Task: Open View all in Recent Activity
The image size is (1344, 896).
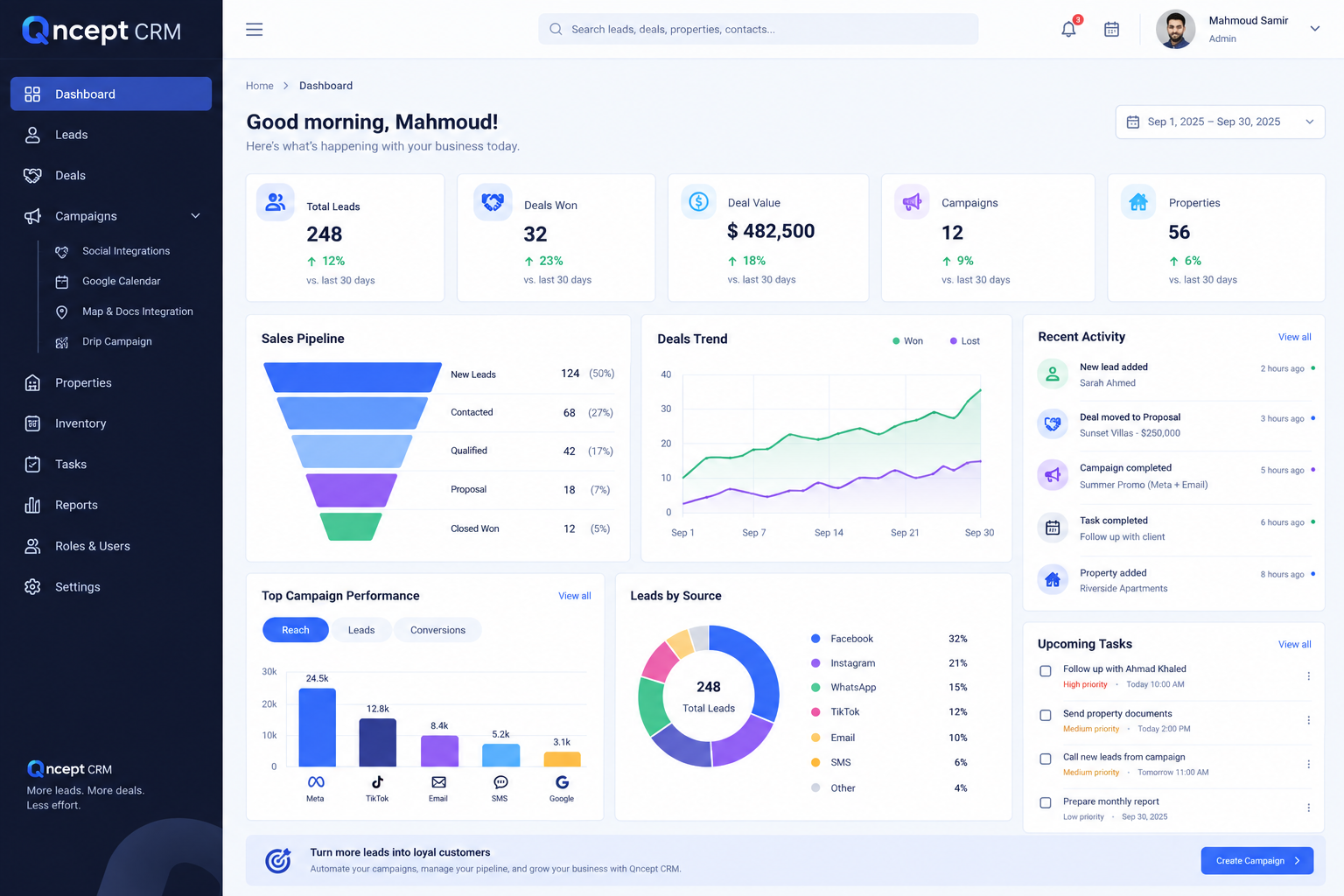Action: click(x=1294, y=337)
